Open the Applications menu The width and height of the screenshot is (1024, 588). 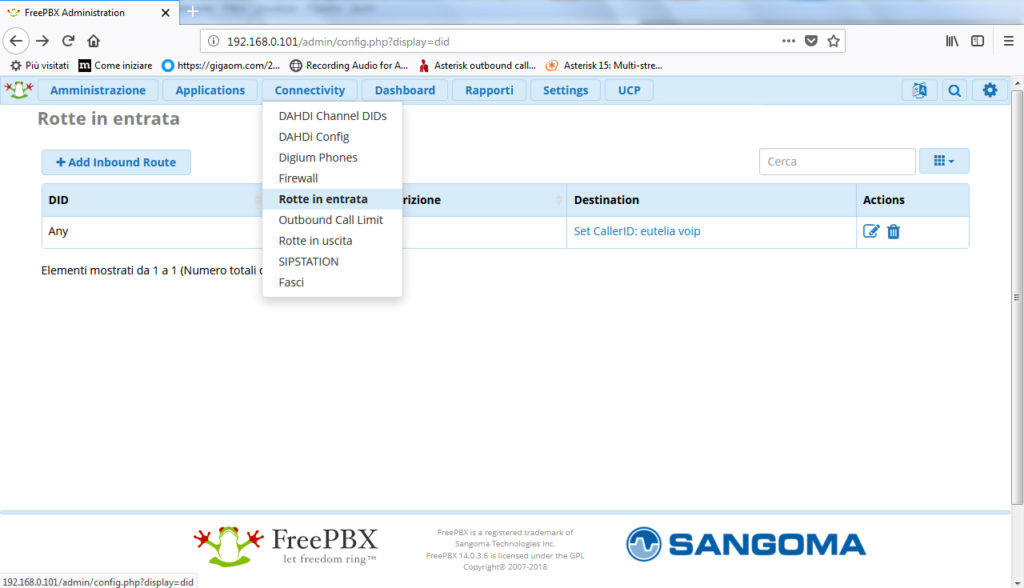point(210,90)
